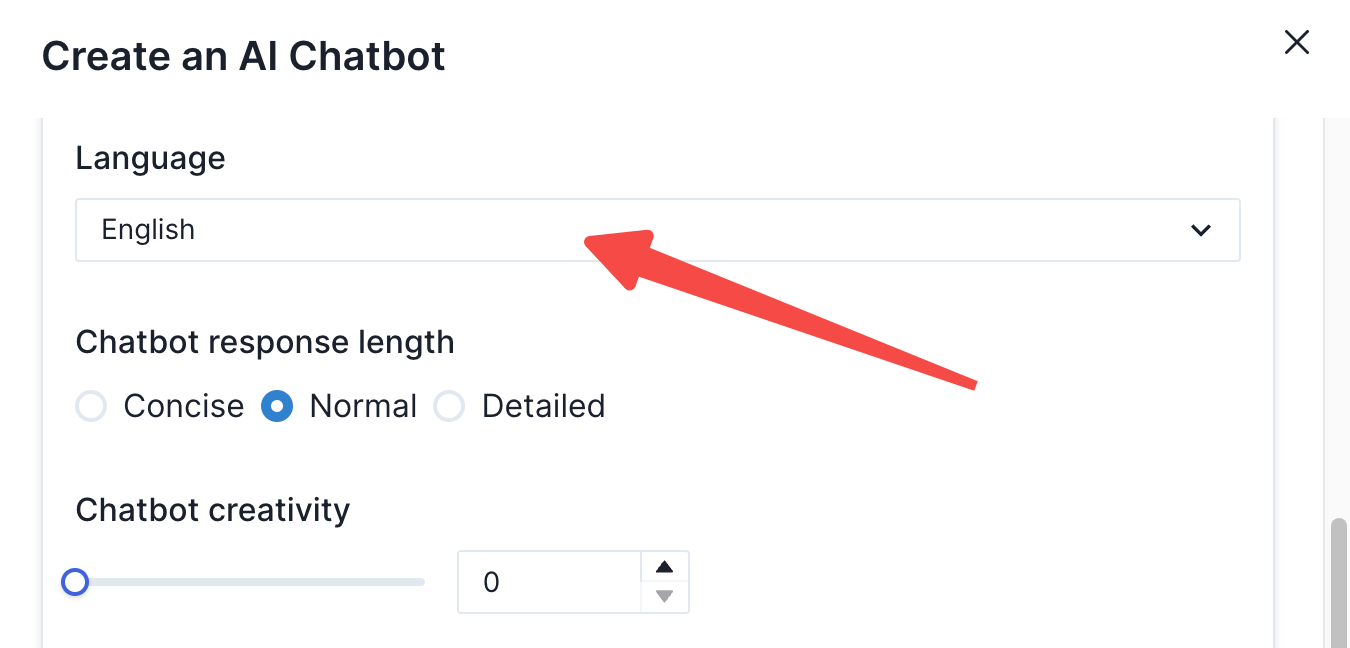Pick the Detailed radio button circle

(x=449, y=407)
